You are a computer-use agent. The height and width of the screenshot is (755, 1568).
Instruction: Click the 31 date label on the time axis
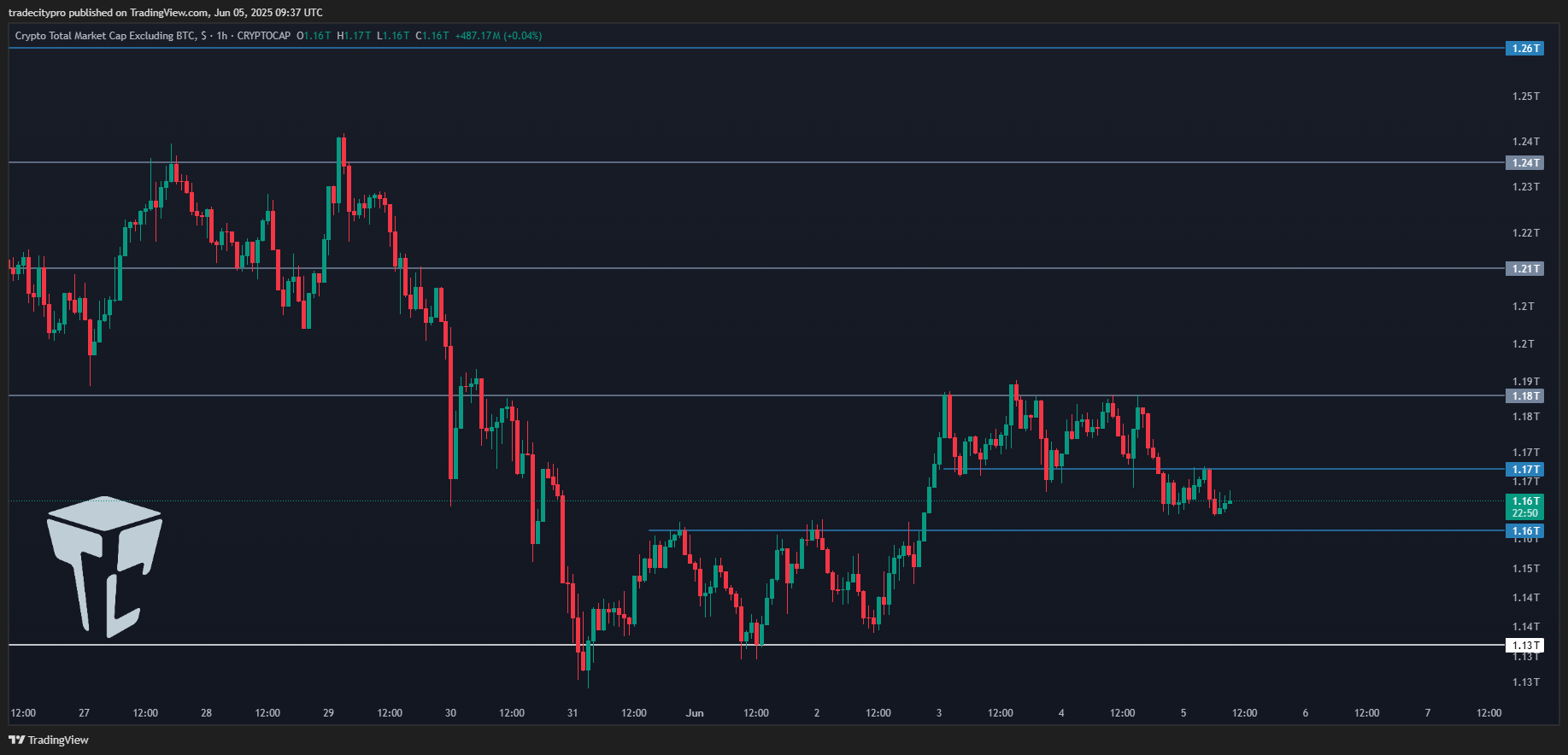[573, 712]
